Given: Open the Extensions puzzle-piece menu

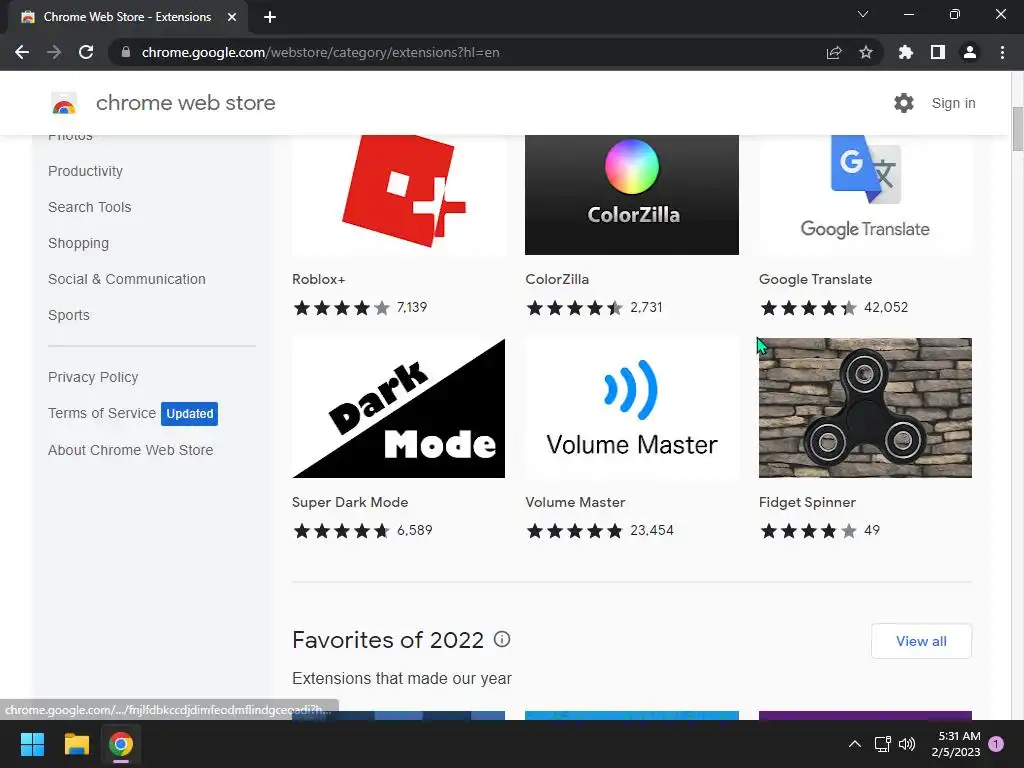Looking at the screenshot, I should [x=906, y=52].
